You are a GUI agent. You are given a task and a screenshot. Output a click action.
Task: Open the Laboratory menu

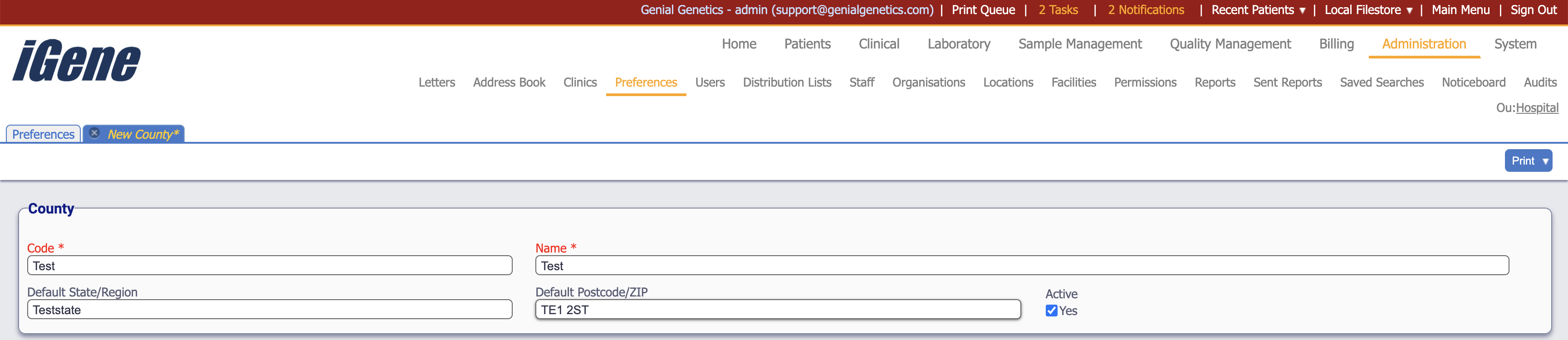pos(959,44)
